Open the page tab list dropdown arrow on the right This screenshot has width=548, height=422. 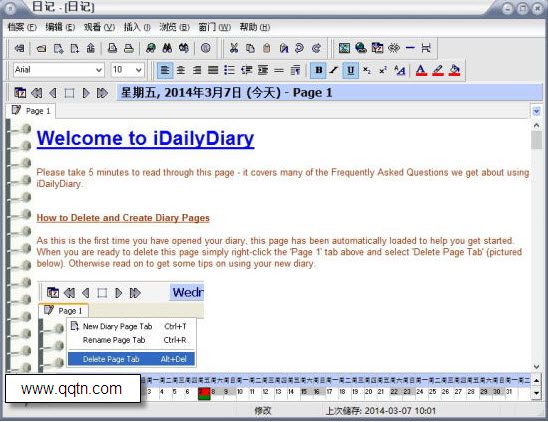536,112
